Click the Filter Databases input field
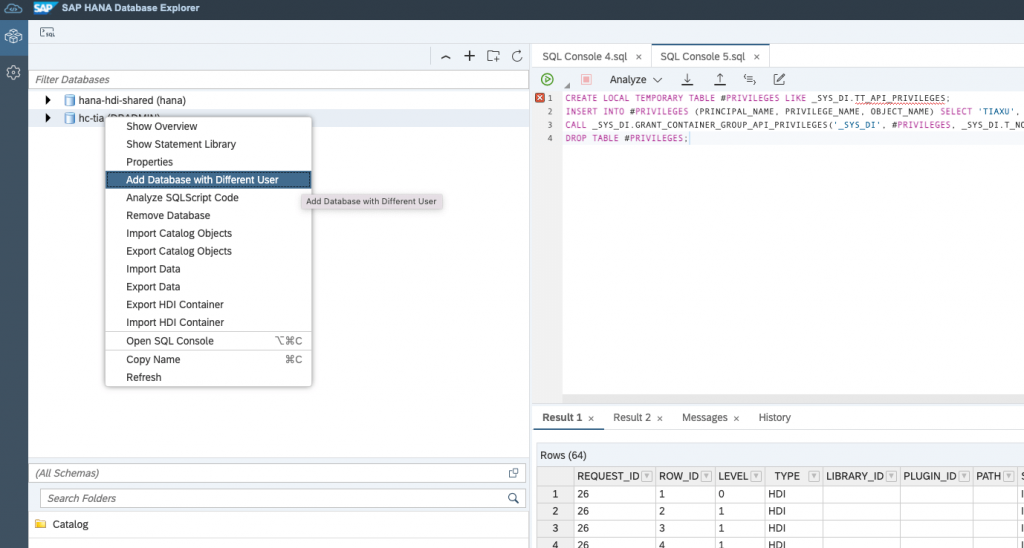The width and height of the screenshot is (1024, 548). pos(279,80)
